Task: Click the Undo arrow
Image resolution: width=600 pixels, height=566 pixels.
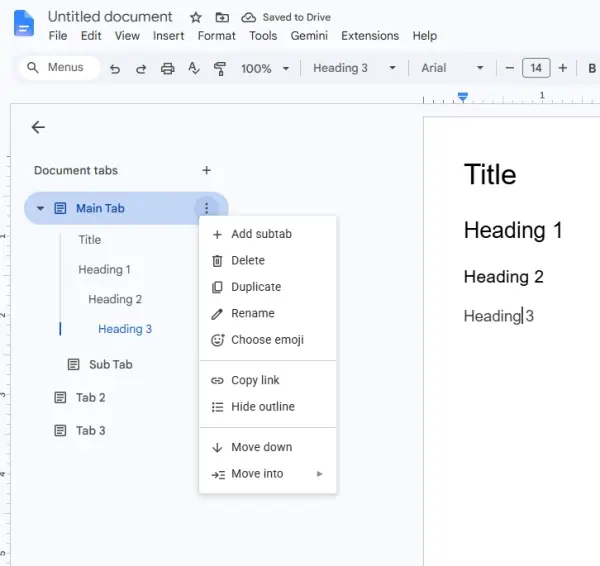Action: [115, 69]
